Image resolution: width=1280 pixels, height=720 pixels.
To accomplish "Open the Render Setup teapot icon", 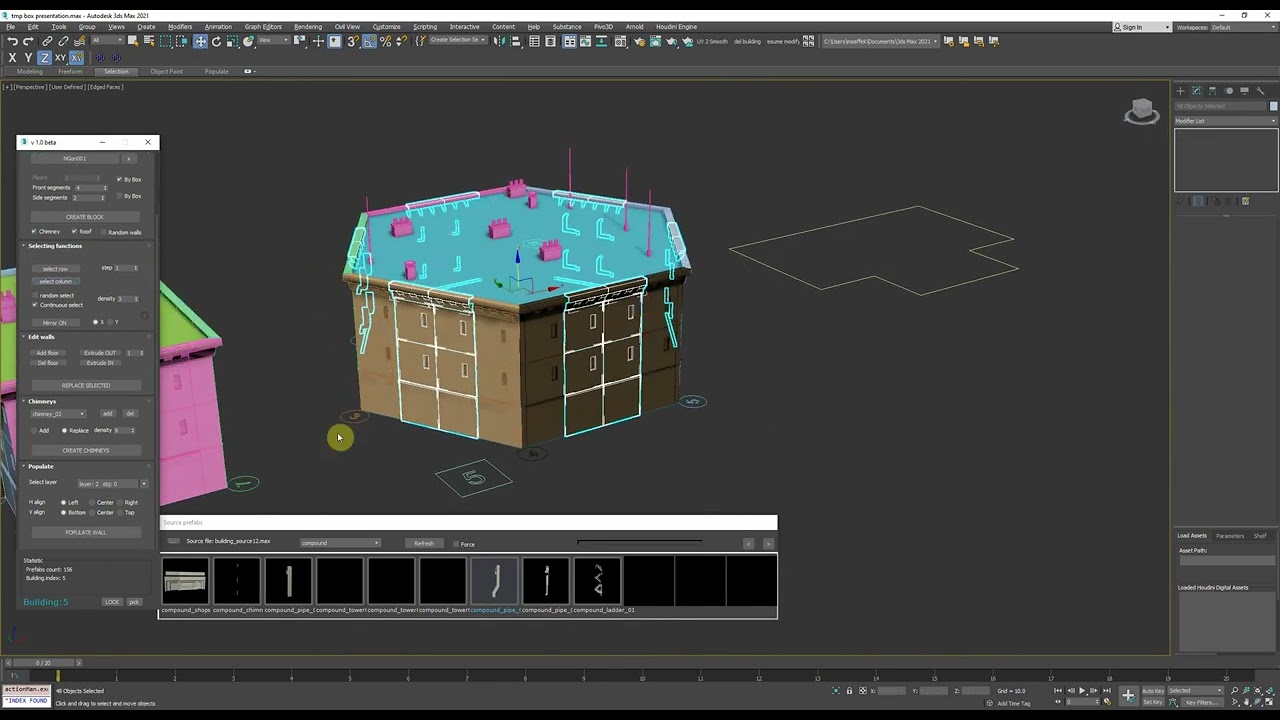I will coord(639,41).
